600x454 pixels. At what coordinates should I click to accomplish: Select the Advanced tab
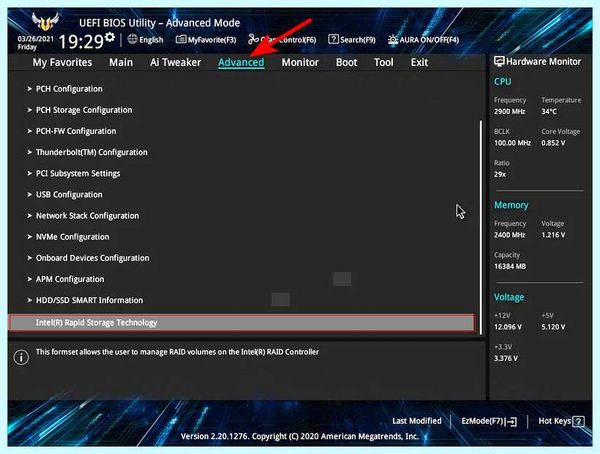(241, 62)
